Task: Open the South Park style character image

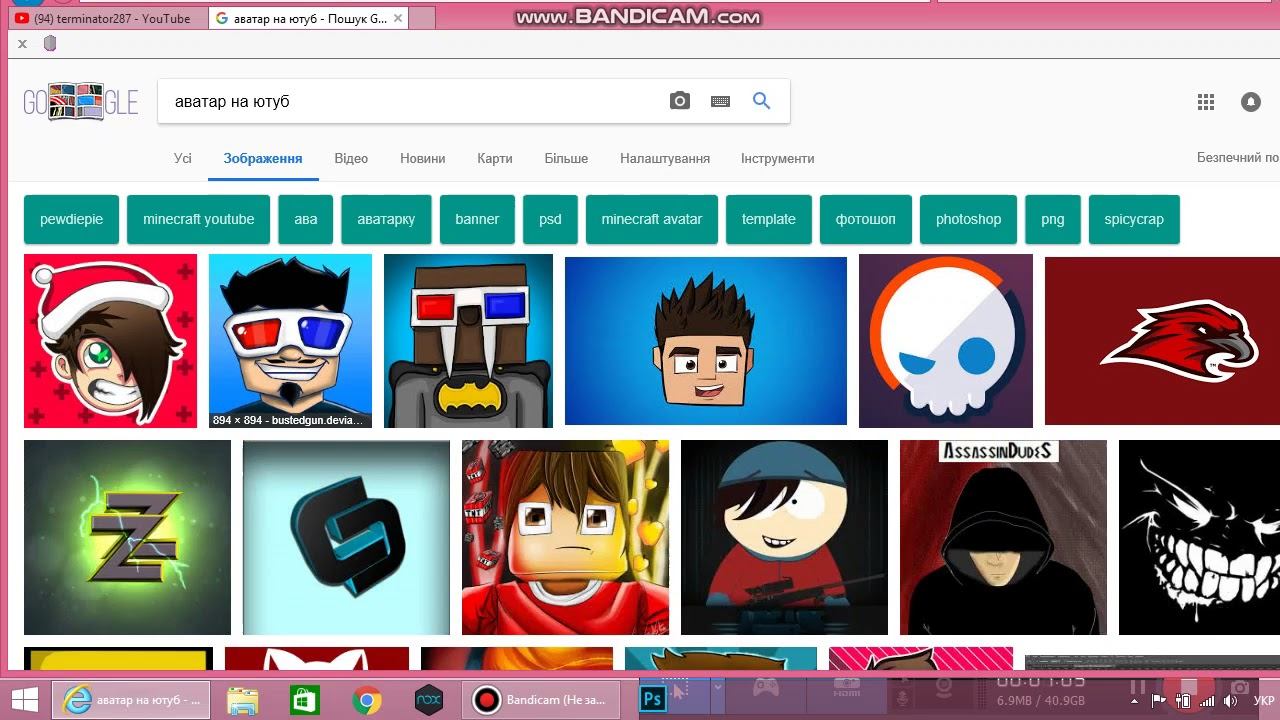Action: (x=784, y=537)
